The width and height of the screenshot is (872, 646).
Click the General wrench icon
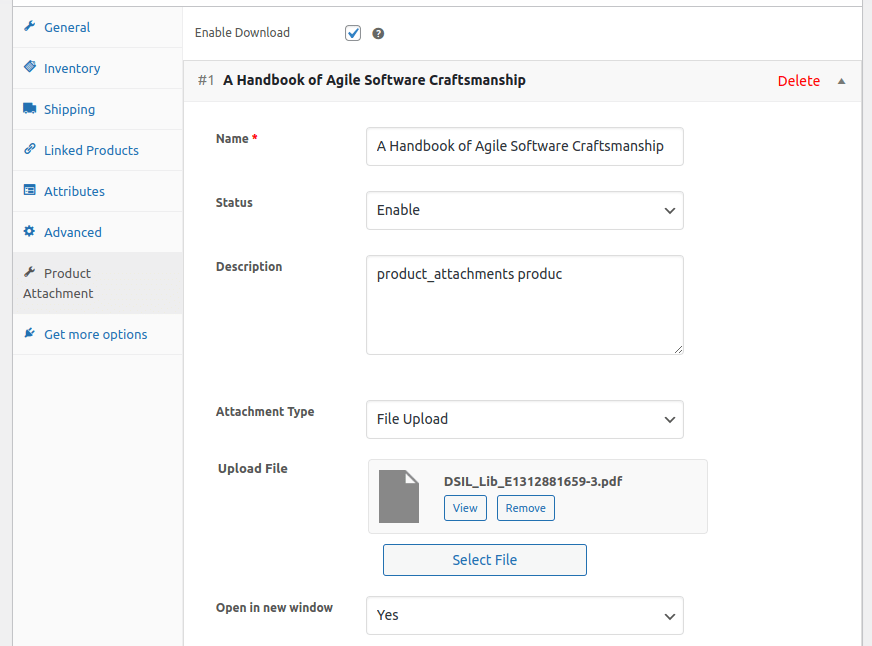coord(29,26)
